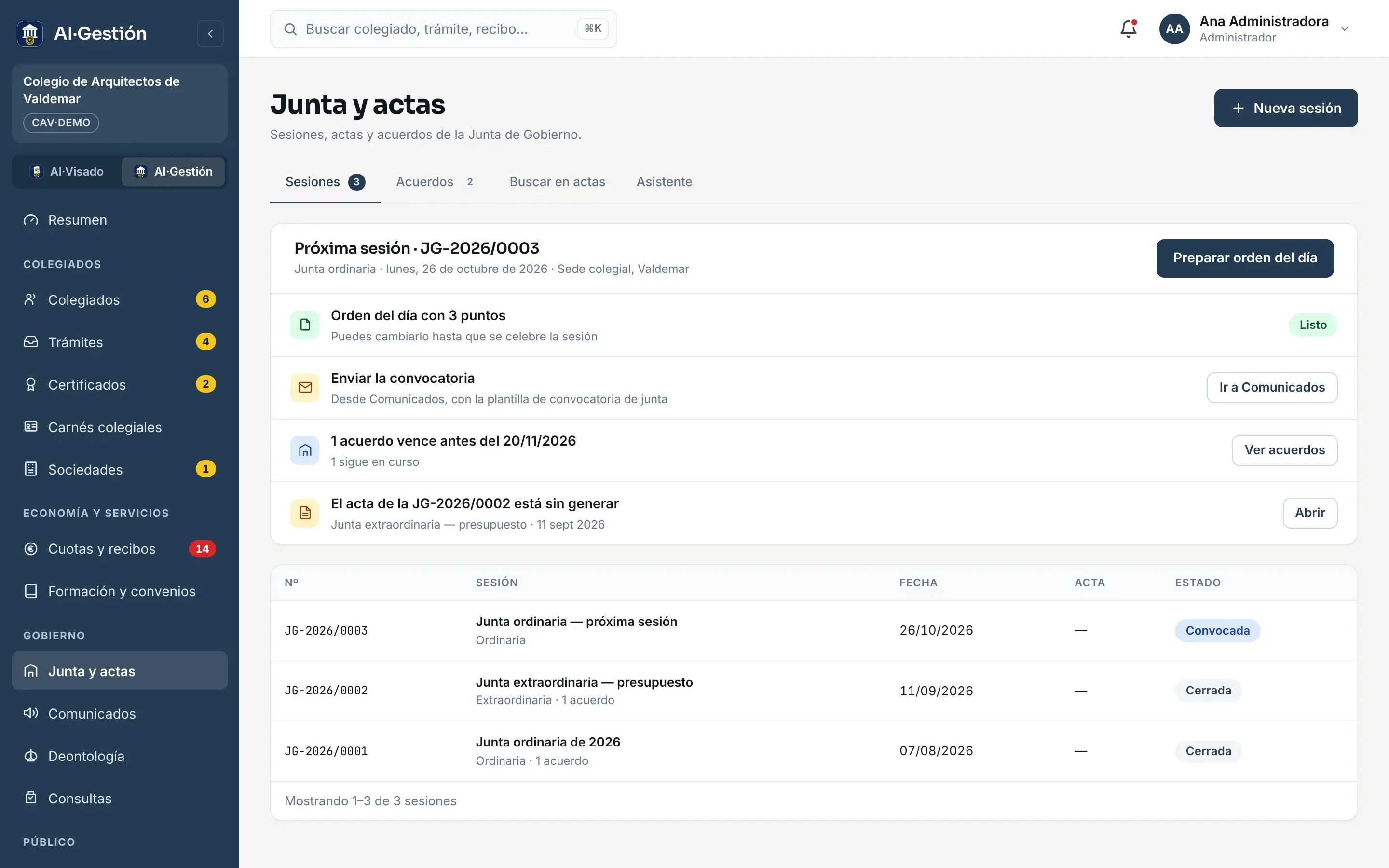Focus the Buscar colegiado search field
This screenshot has width=1389, height=868.
(x=443, y=29)
